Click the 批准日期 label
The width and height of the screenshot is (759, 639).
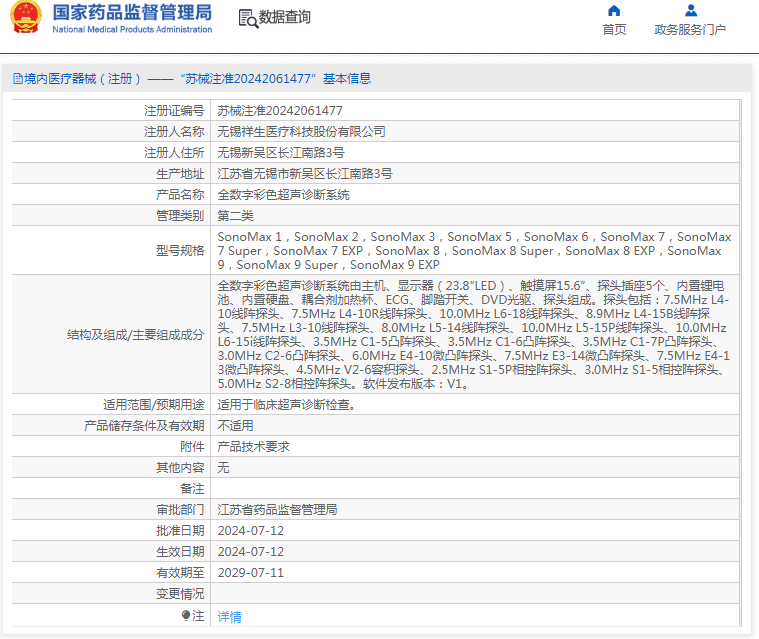click(x=180, y=531)
